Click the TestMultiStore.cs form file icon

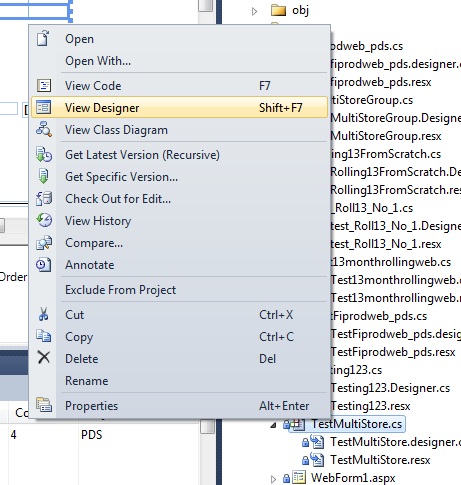tap(299, 424)
